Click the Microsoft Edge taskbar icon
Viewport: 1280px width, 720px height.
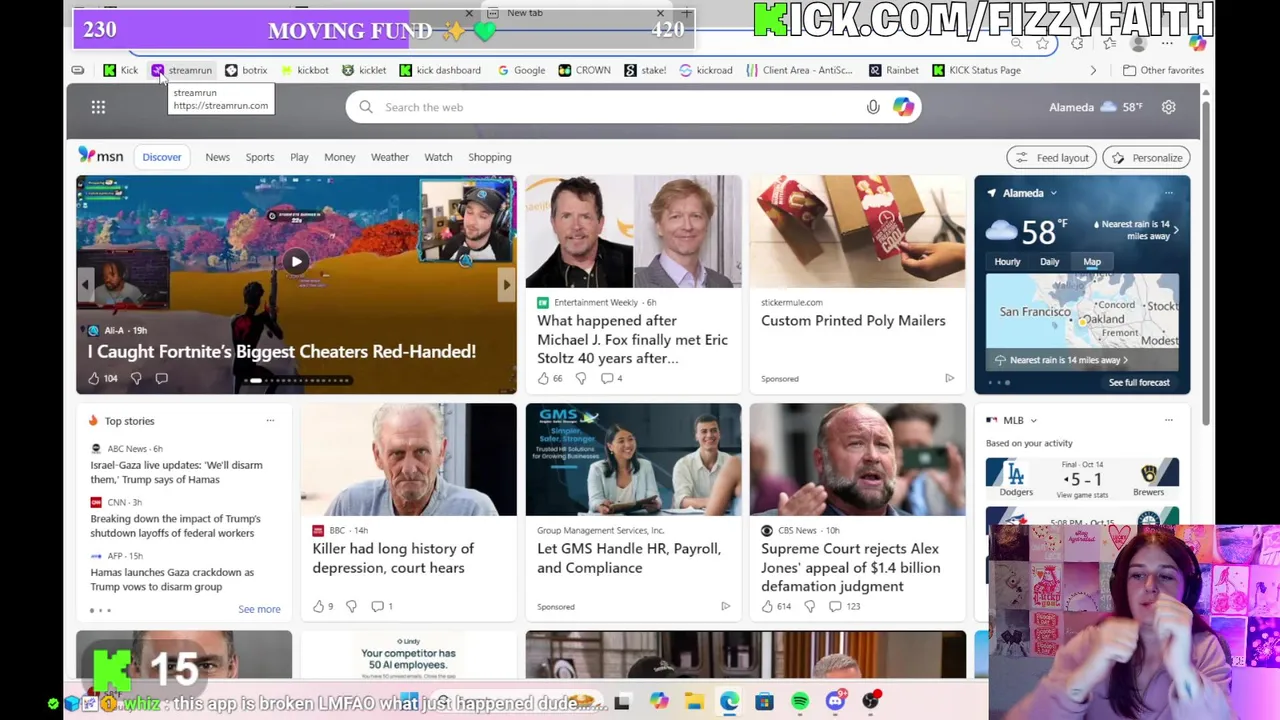[729, 702]
